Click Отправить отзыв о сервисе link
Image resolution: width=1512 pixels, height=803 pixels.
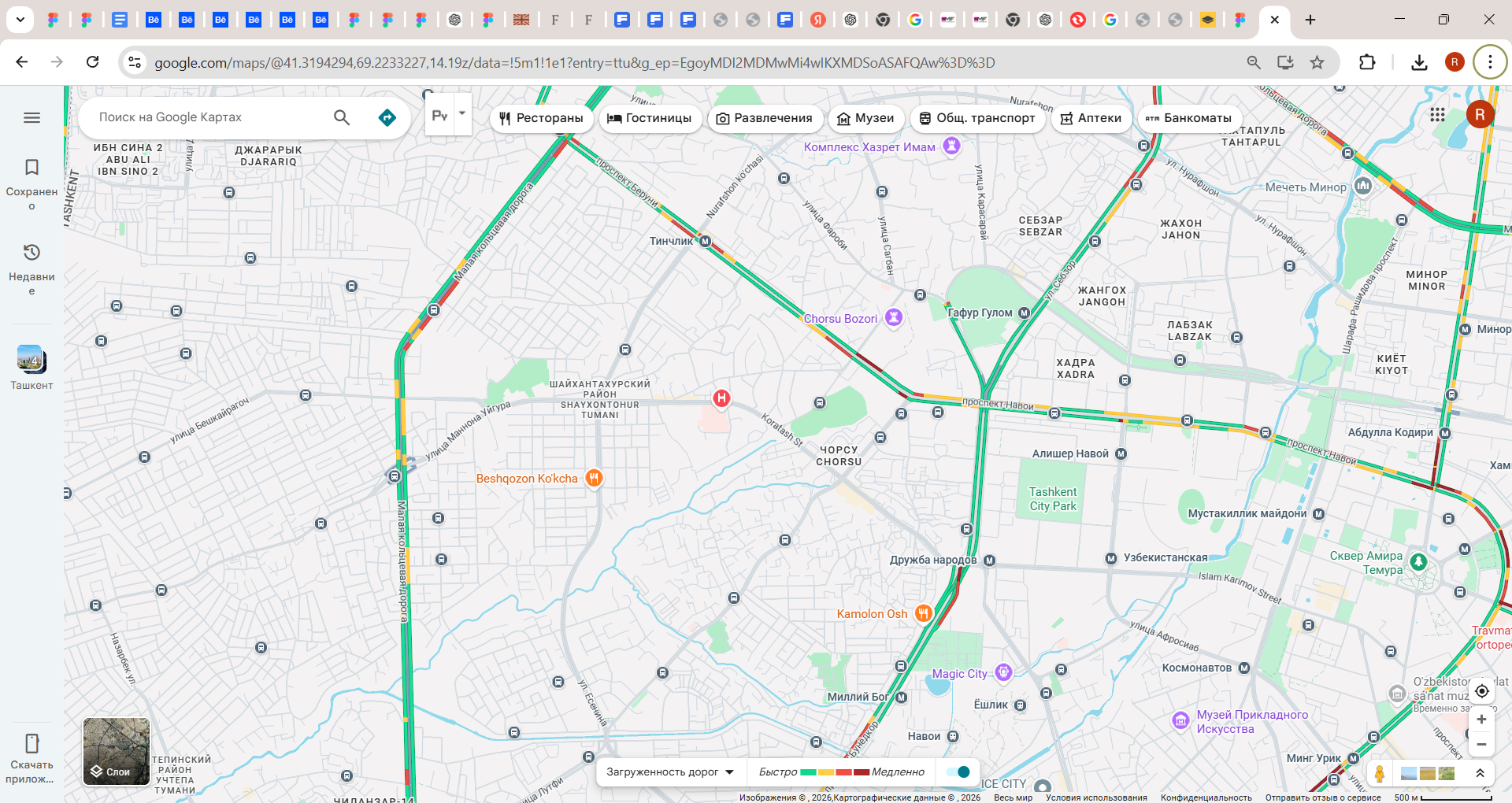pos(1323,797)
